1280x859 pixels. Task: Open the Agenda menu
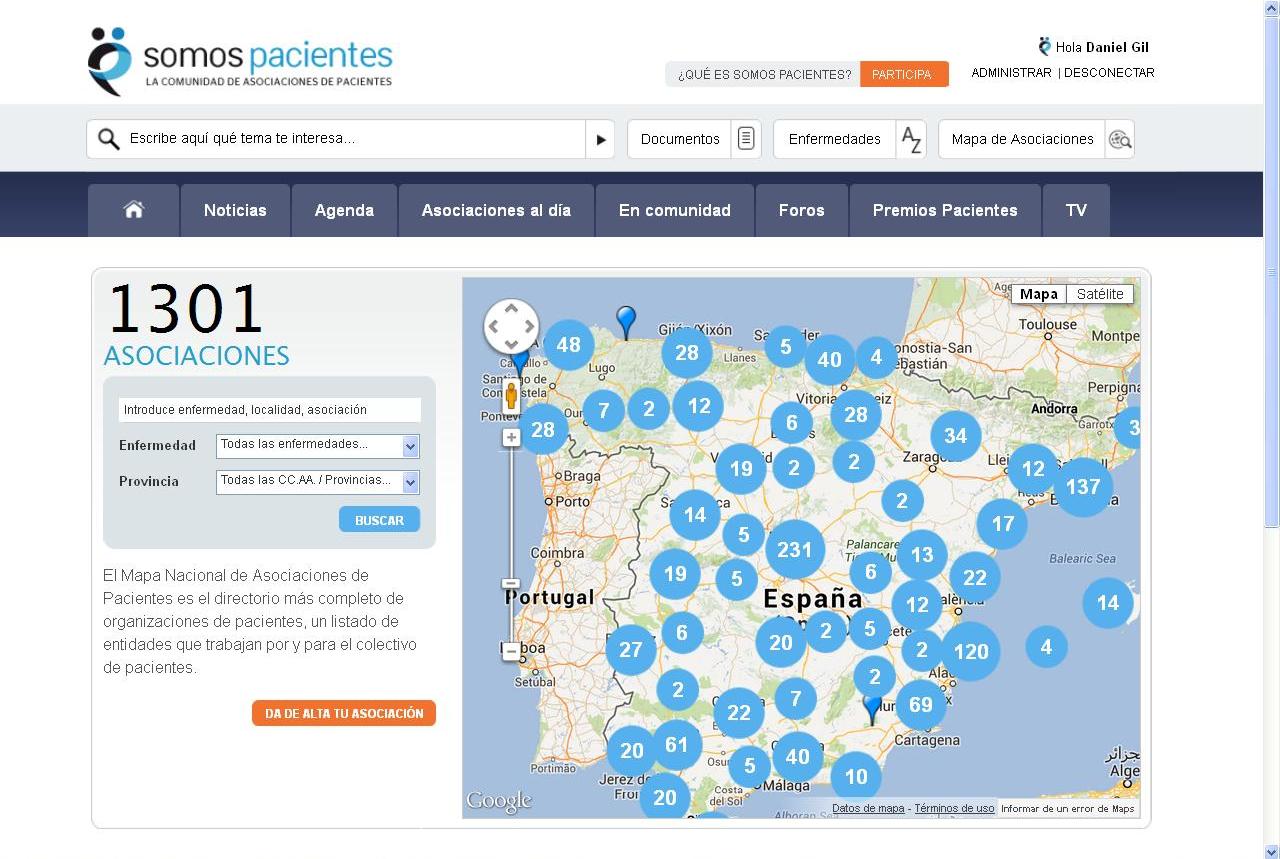(344, 210)
